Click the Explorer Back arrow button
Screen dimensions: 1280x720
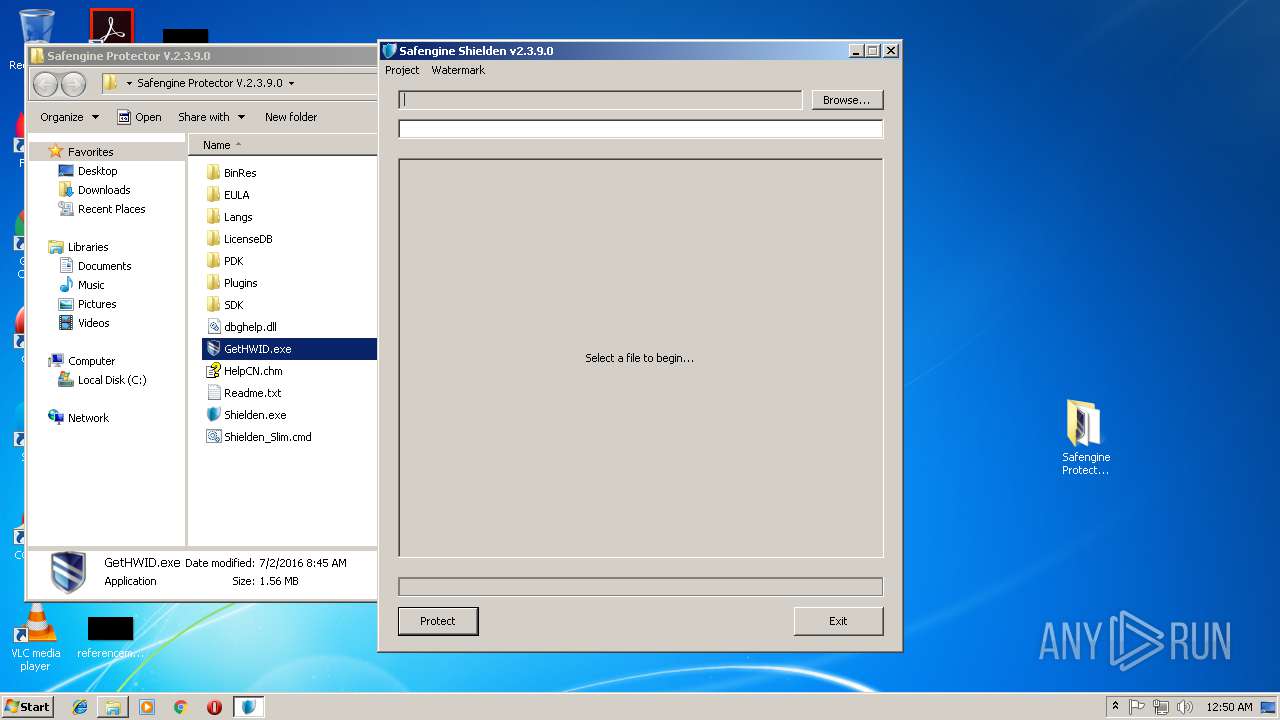[46, 84]
